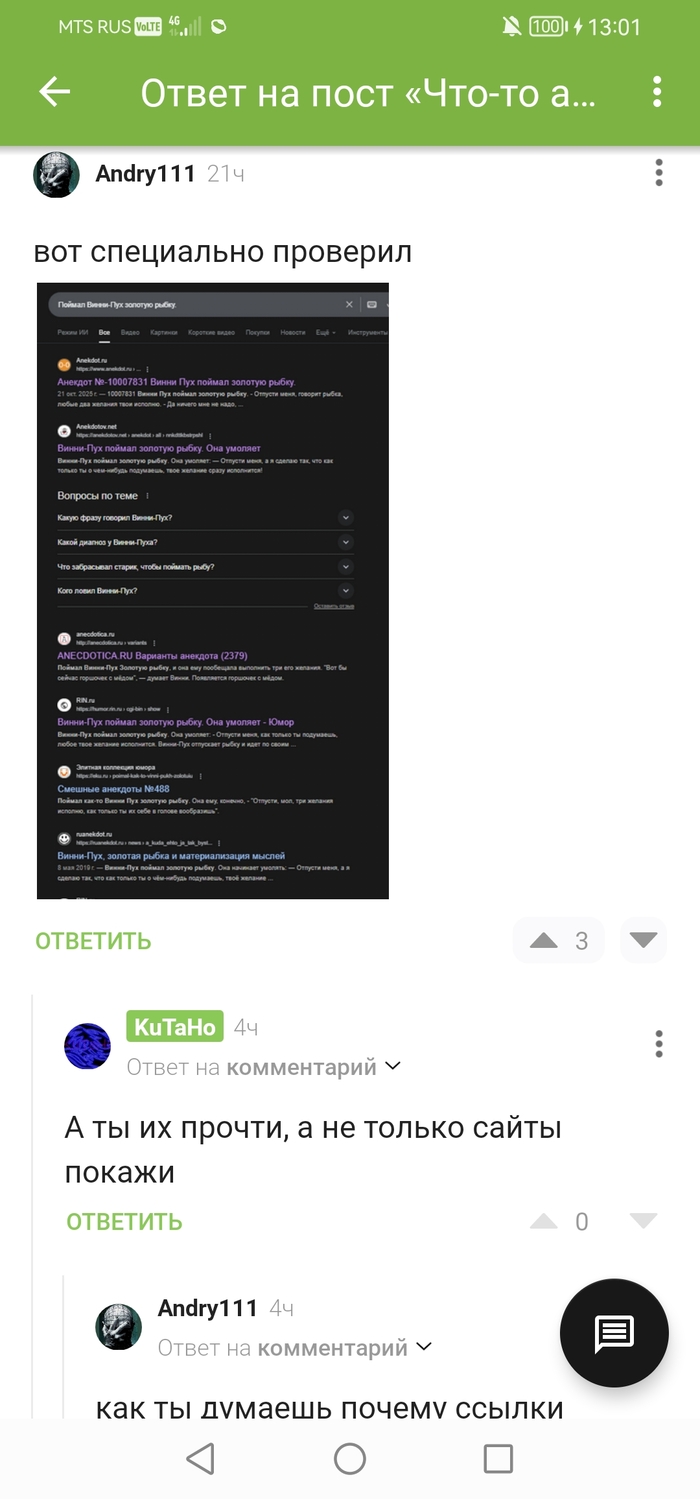Open options menu for Andry111's top comment
This screenshot has height=1499, width=700.
pos(659,173)
